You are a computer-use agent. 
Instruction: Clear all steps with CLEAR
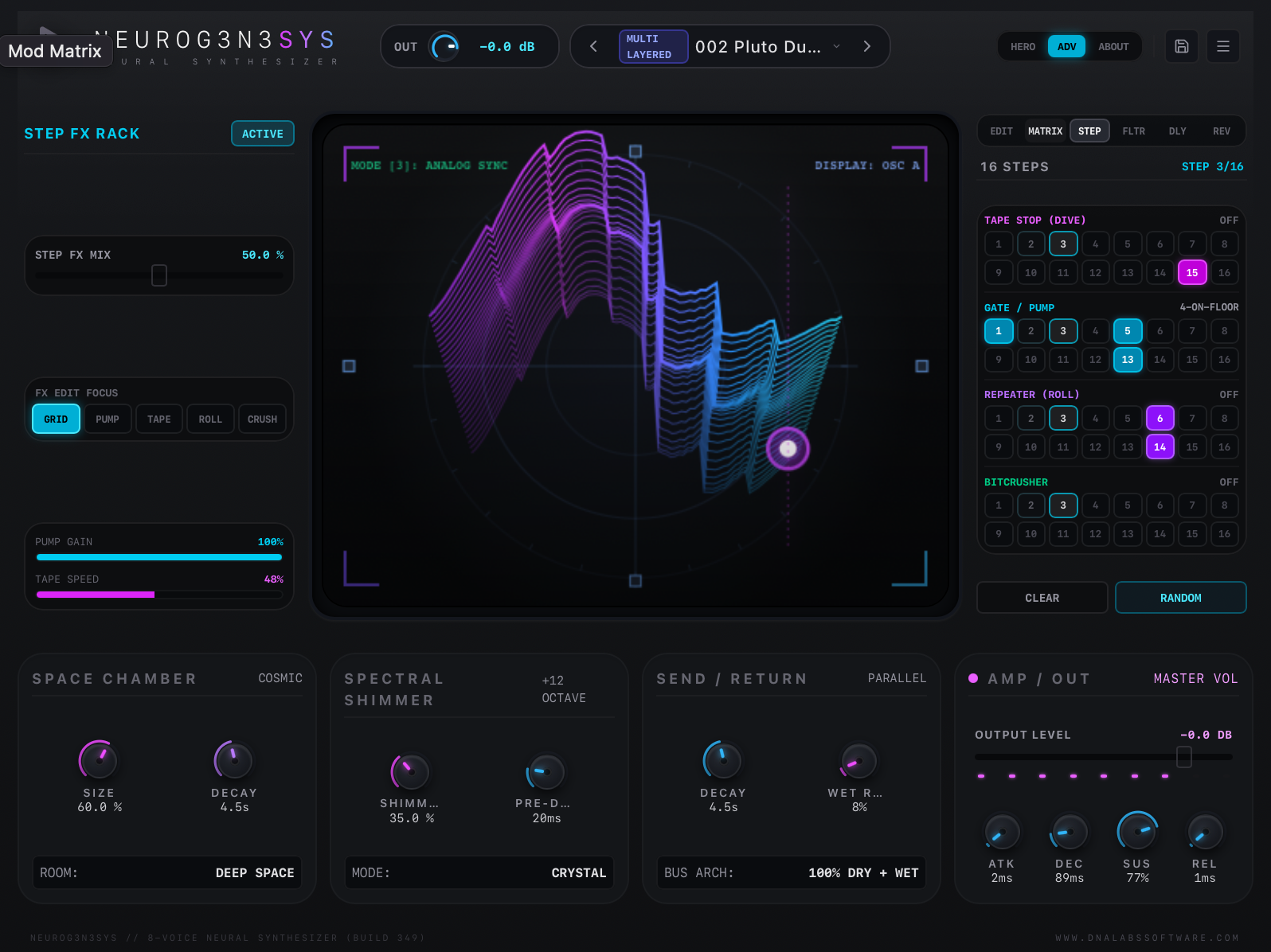(x=1042, y=598)
